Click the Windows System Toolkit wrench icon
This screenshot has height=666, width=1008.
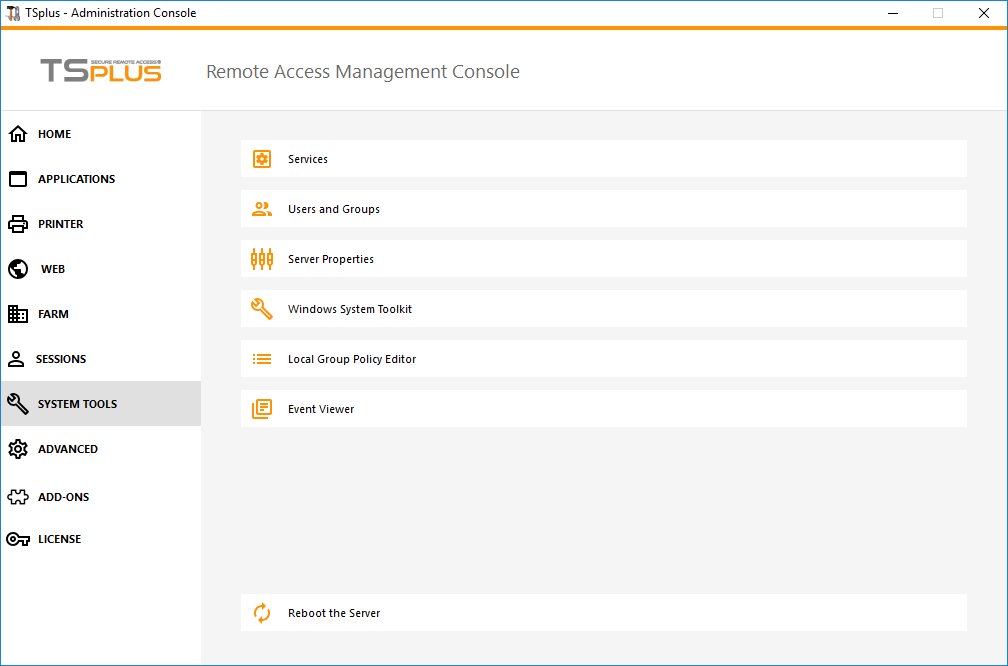(x=262, y=308)
